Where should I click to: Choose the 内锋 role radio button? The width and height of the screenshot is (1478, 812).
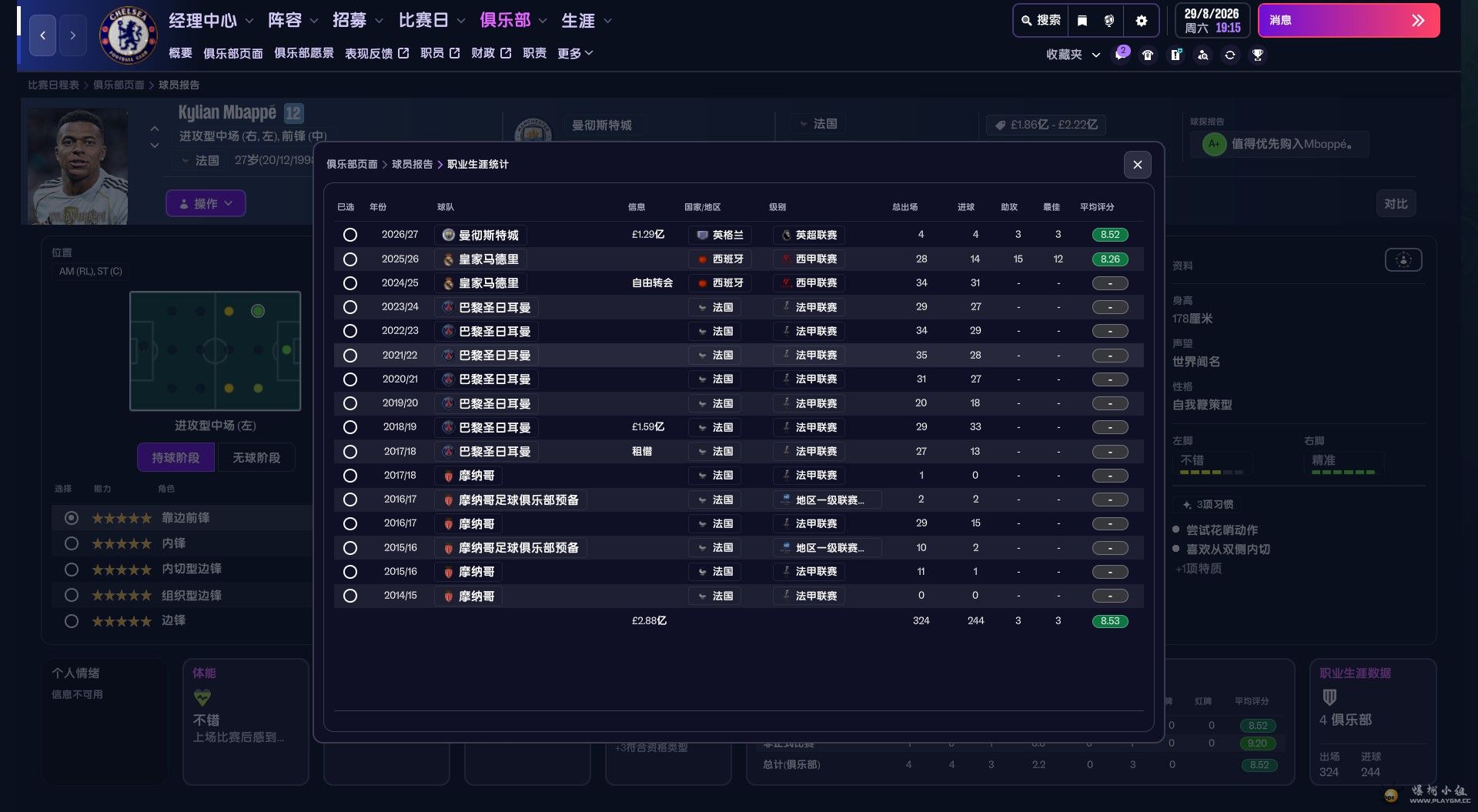pyautogui.click(x=72, y=543)
